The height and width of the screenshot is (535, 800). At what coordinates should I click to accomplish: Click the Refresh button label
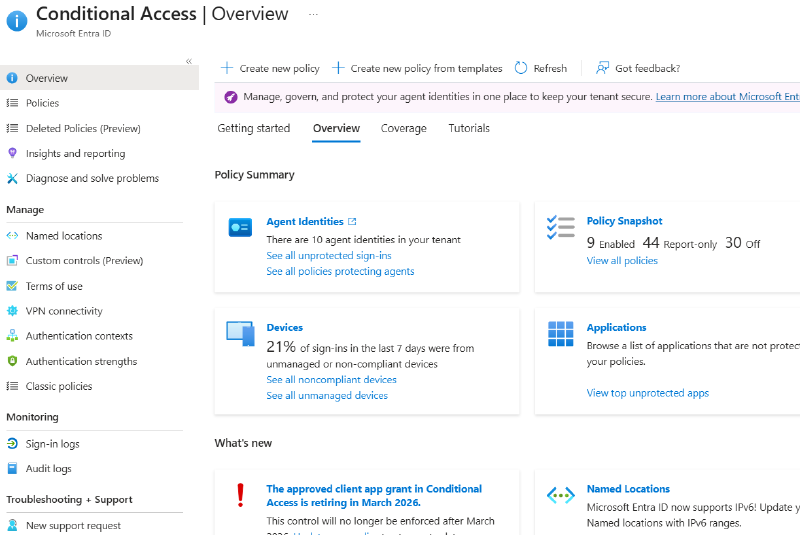tap(550, 68)
